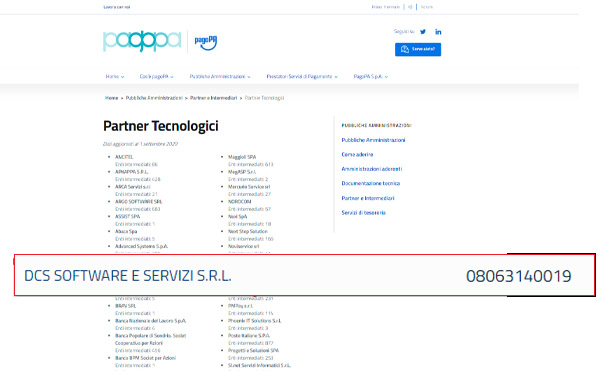Screen dimensions: 601x371
Task: Expand the Home navigation menu
Action: click(x=115, y=77)
